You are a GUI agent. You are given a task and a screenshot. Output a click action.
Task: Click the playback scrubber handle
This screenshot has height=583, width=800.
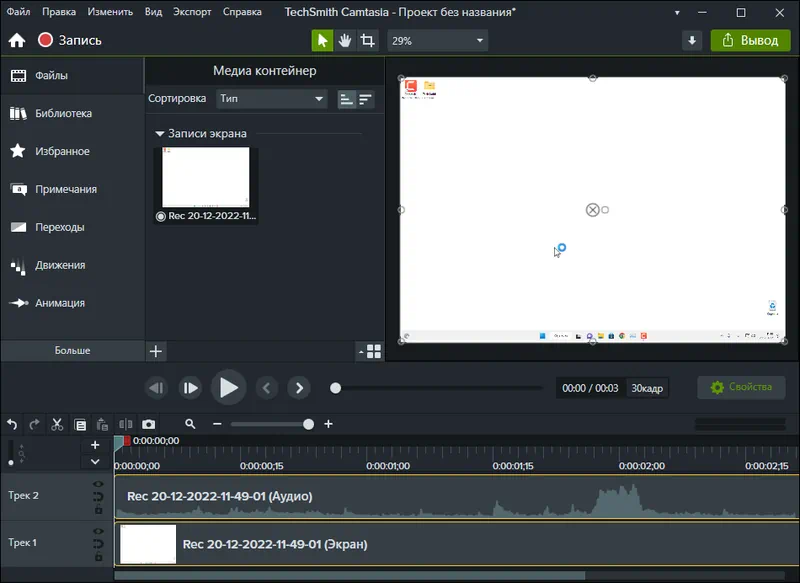click(x=335, y=388)
